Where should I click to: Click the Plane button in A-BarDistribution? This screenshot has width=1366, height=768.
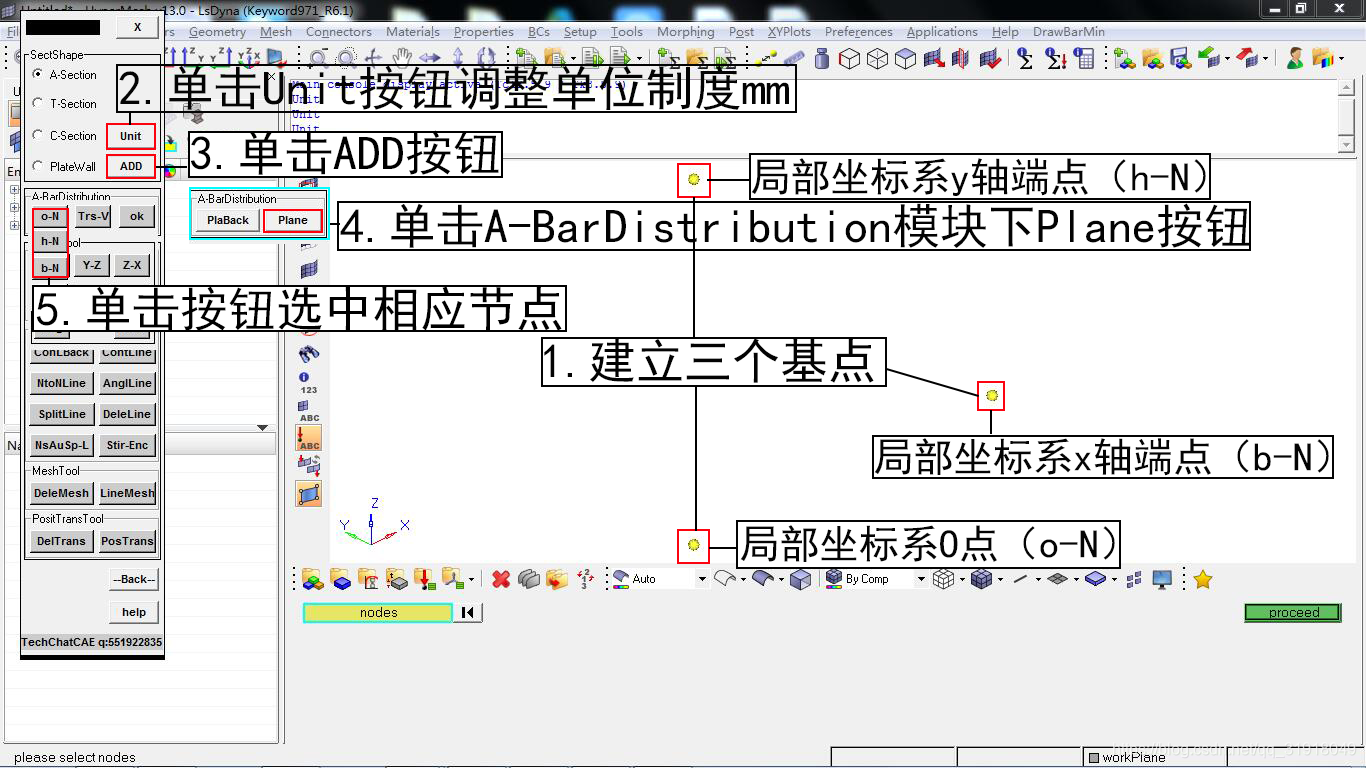293,220
